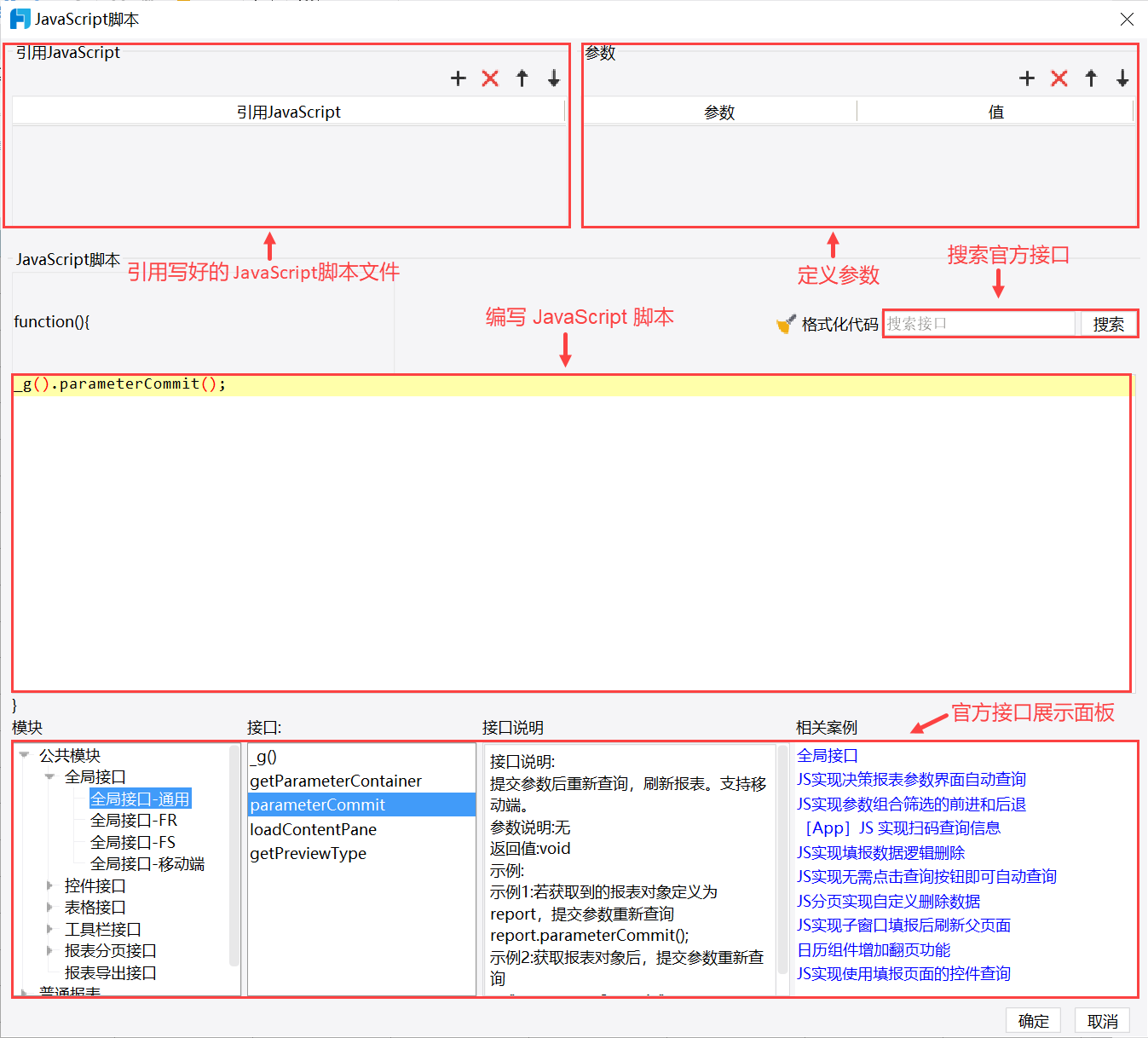Move the selected parameter down
Screen dimensions: 1148x1038
click(x=1122, y=78)
